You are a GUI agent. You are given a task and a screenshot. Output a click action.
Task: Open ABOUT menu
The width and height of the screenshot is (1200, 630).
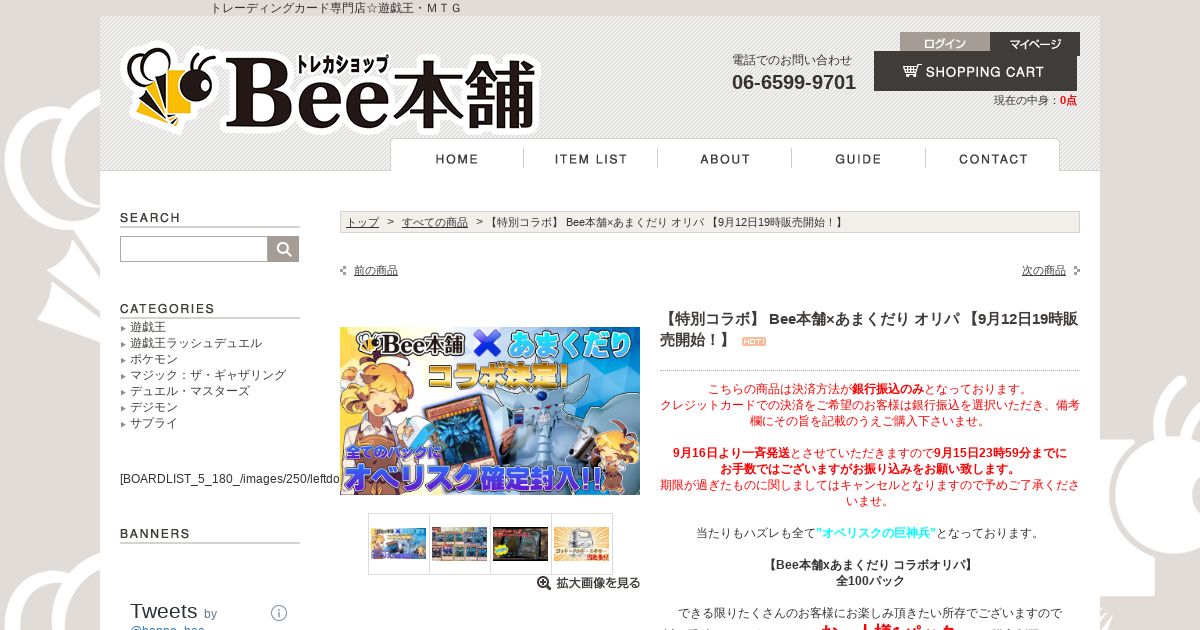click(x=725, y=158)
